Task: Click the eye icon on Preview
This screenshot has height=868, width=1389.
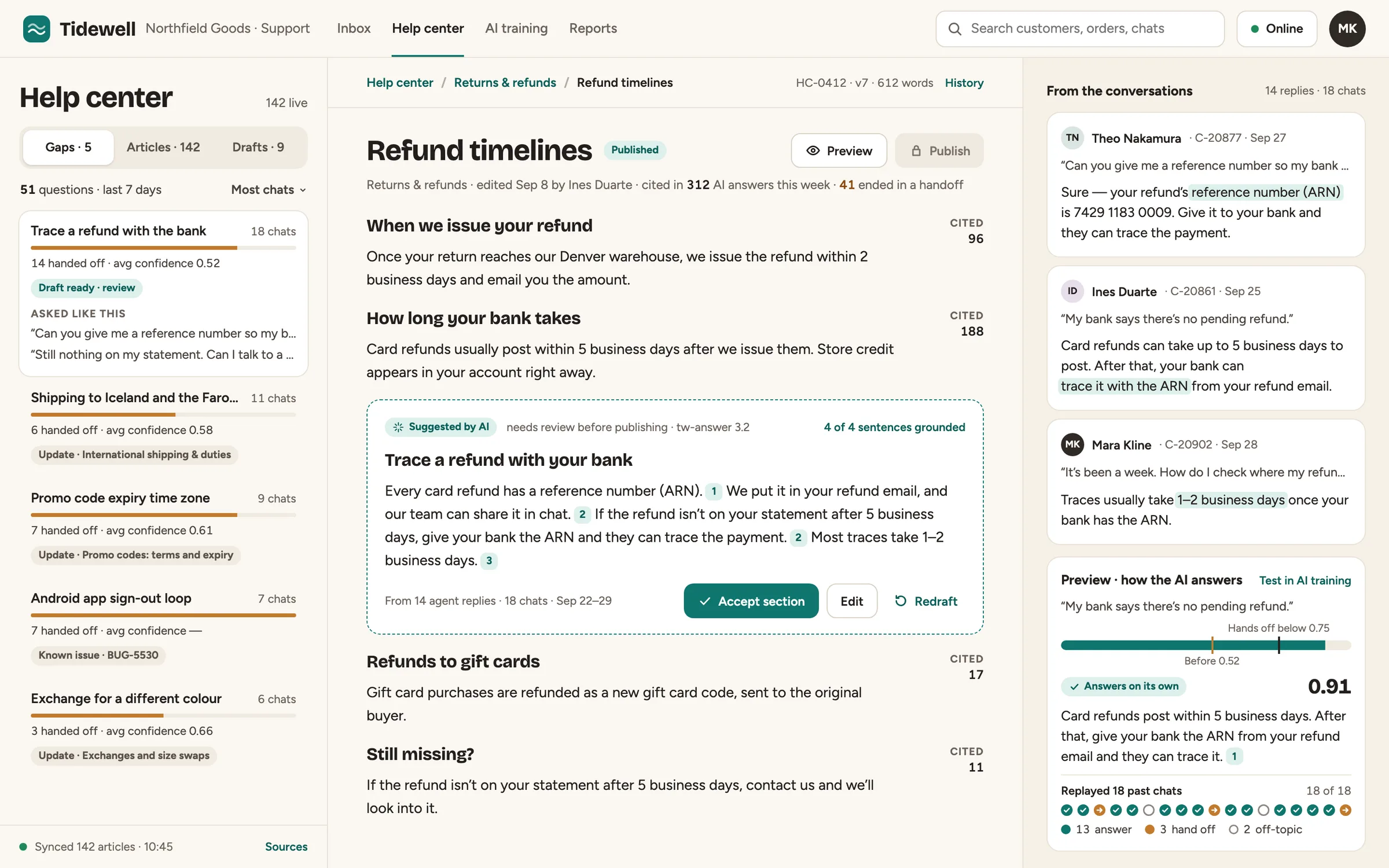Action: point(813,150)
